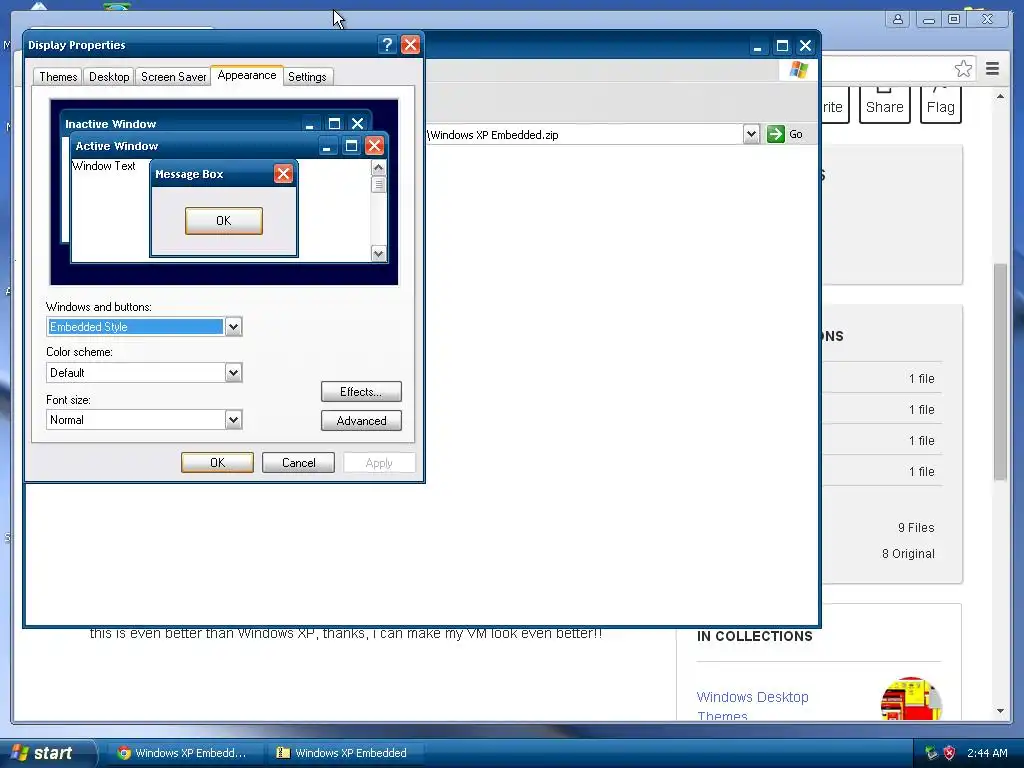The width and height of the screenshot is (1024, 768).
Task: Open the Chrome hamburger menu
Action: (993, 69)
